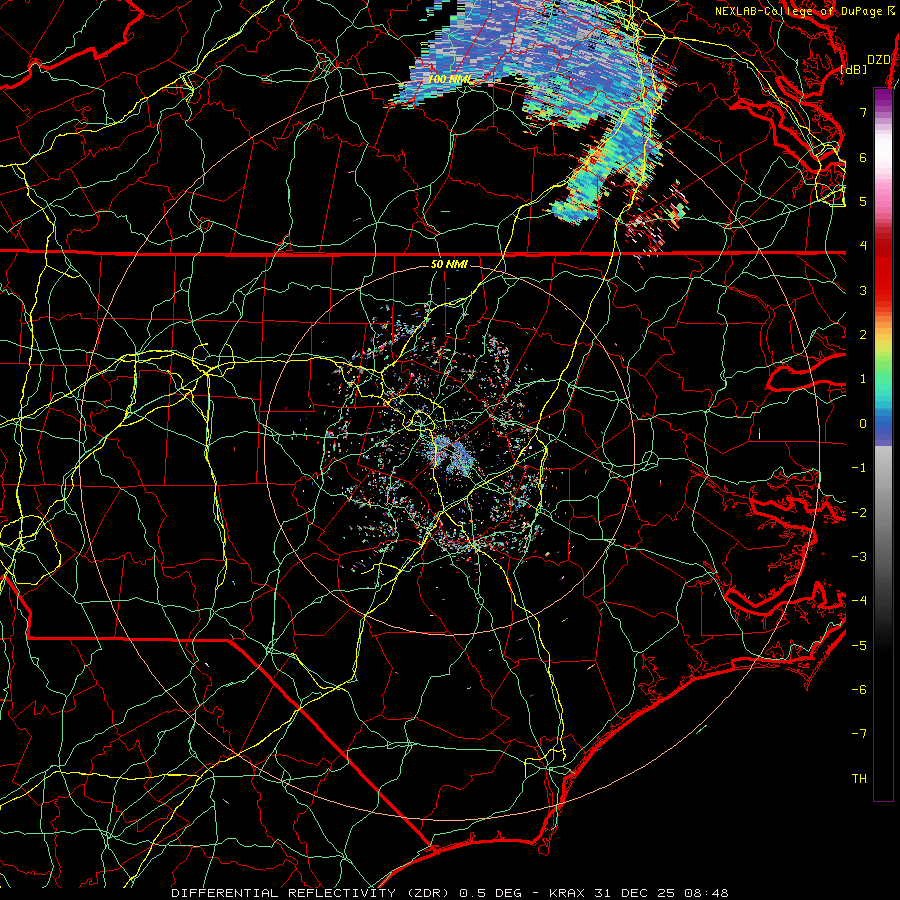The height and width of the screenshot is (900, 900).
Task: Click the -5 value on the dB scale
Action: (x=859, y=645)
